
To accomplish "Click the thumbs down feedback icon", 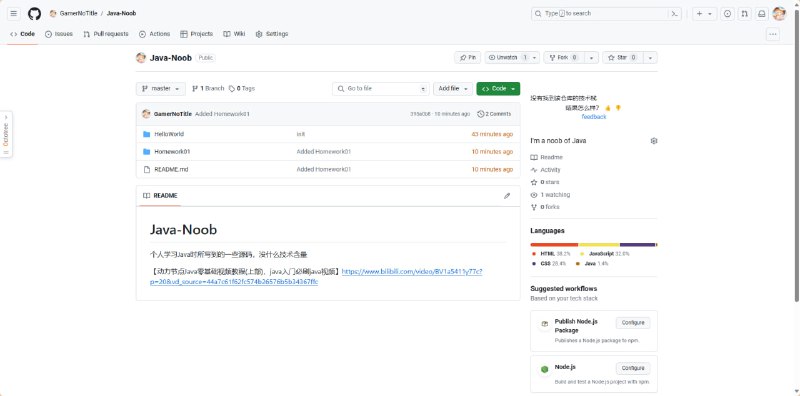I will [618, 108].
